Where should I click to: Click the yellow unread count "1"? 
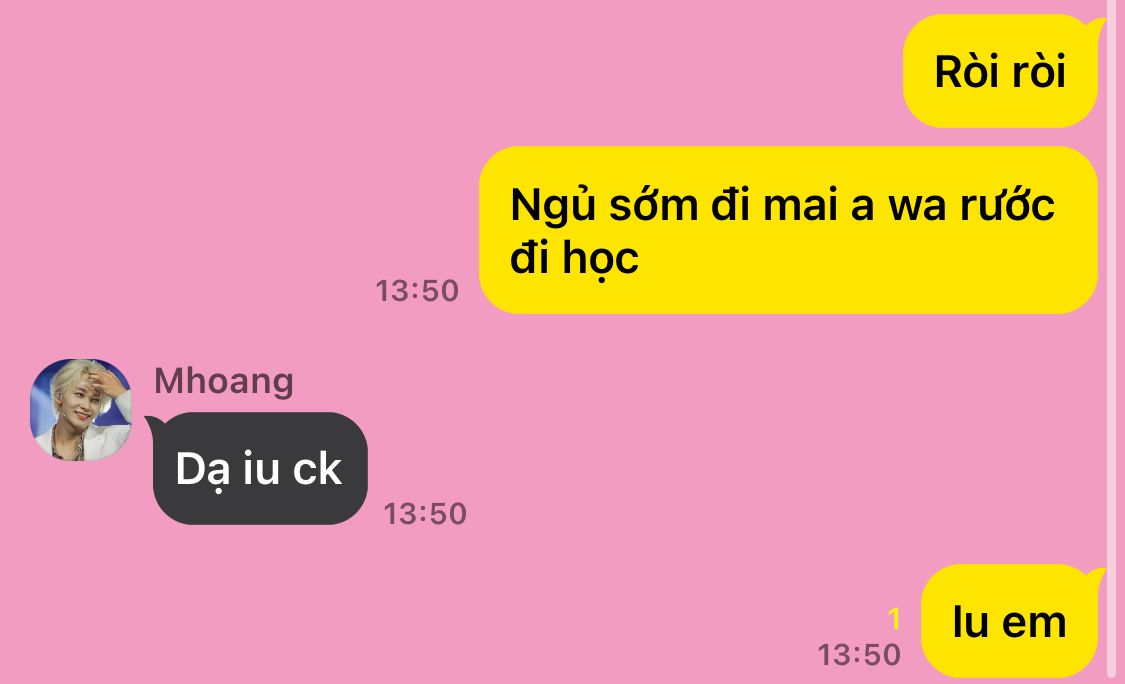click(x=893, y=619)
